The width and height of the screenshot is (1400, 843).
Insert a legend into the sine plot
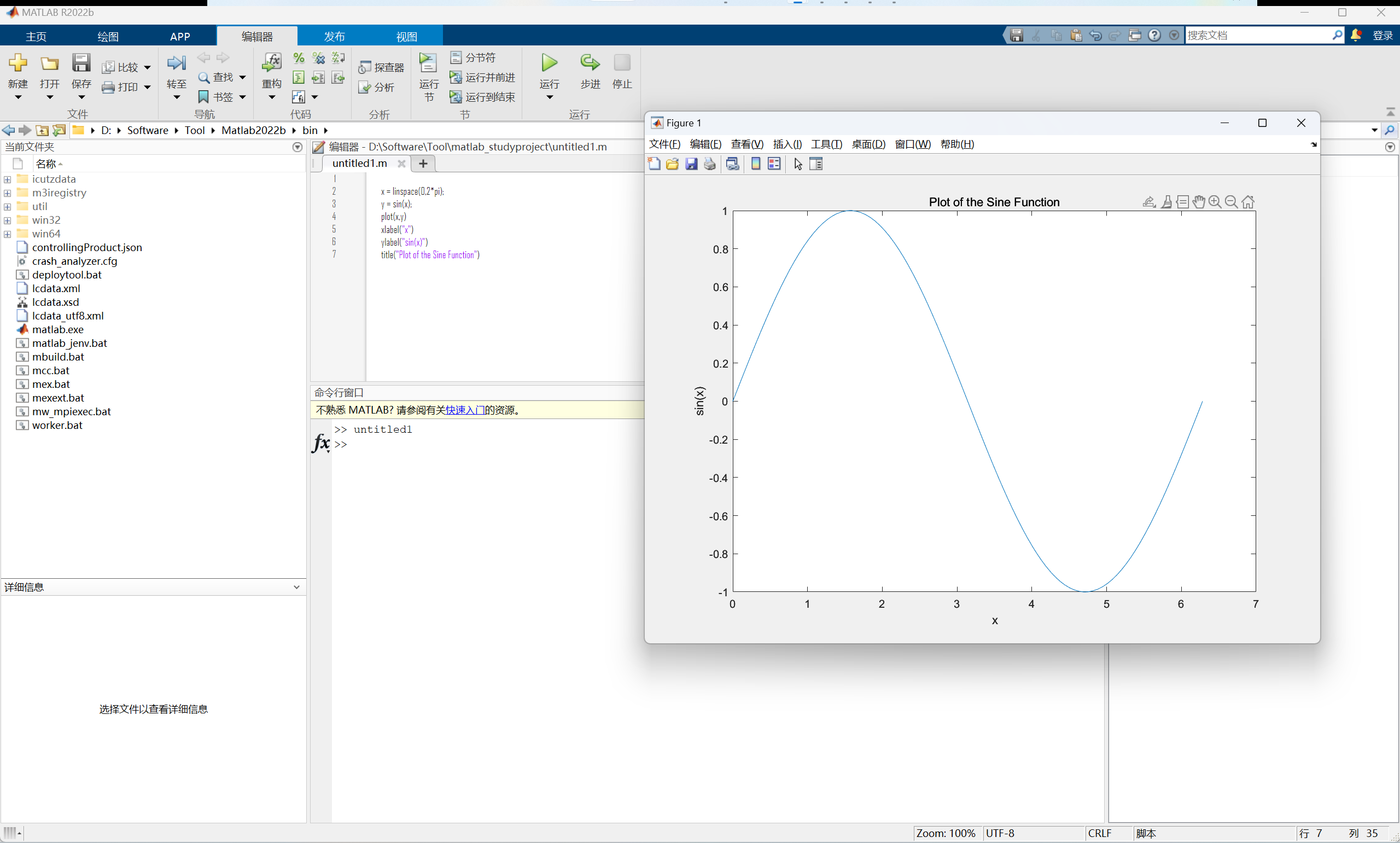pyautogui.click(x=773, y=164)
